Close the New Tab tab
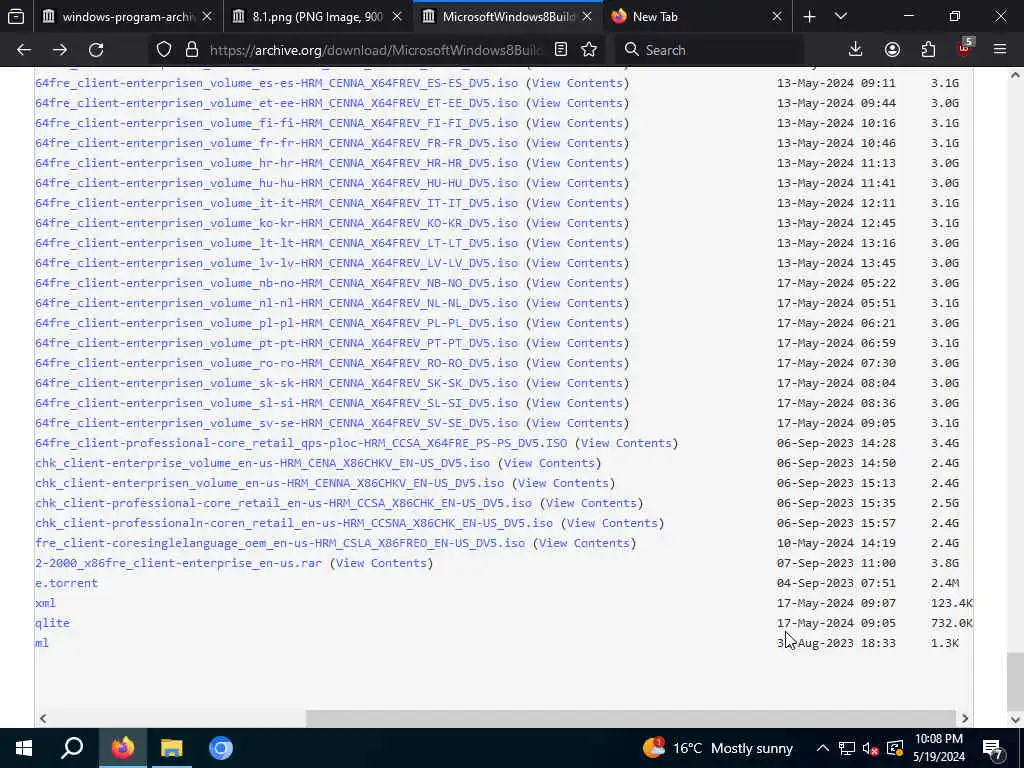Image resolution: width=1024 pixels, height=768 pixels. [x=776, y=16]
